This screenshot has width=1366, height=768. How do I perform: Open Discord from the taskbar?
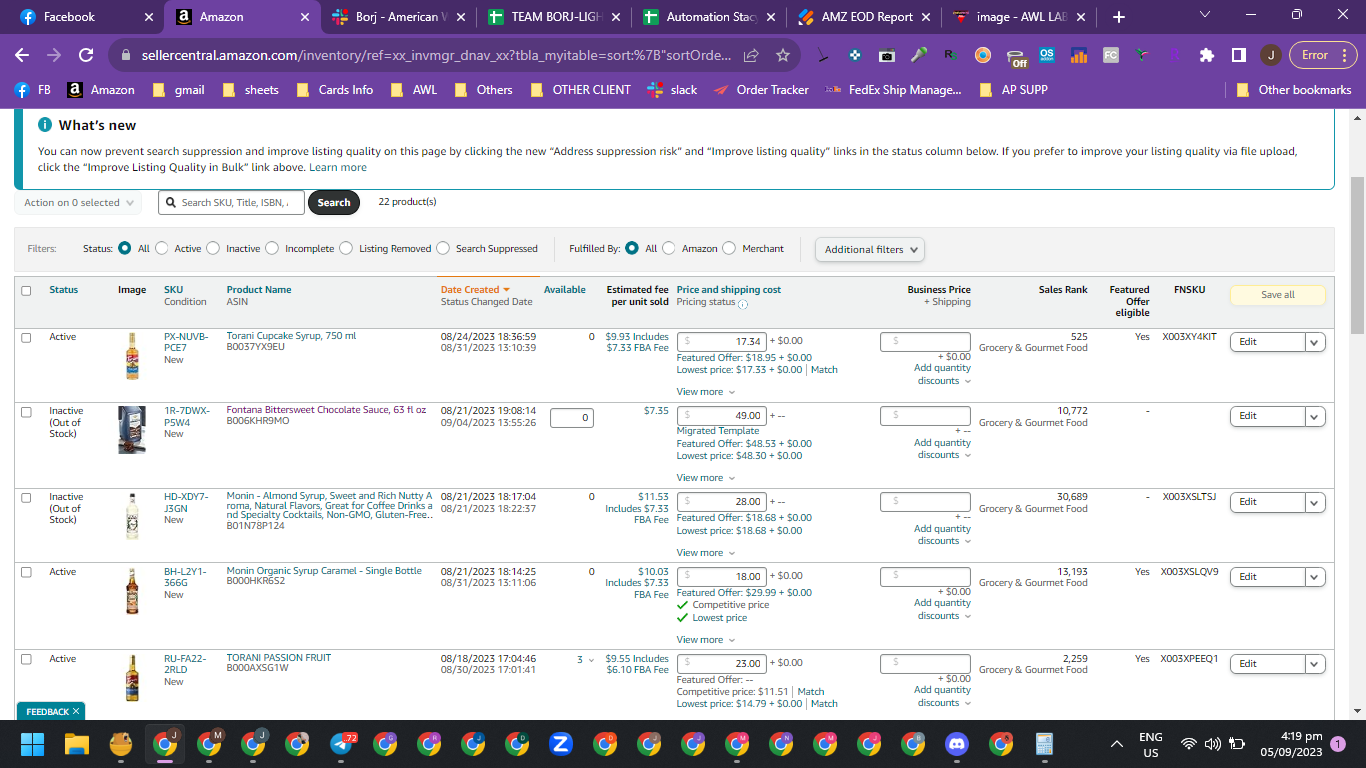pyautogui.click(x=957, y=744)
